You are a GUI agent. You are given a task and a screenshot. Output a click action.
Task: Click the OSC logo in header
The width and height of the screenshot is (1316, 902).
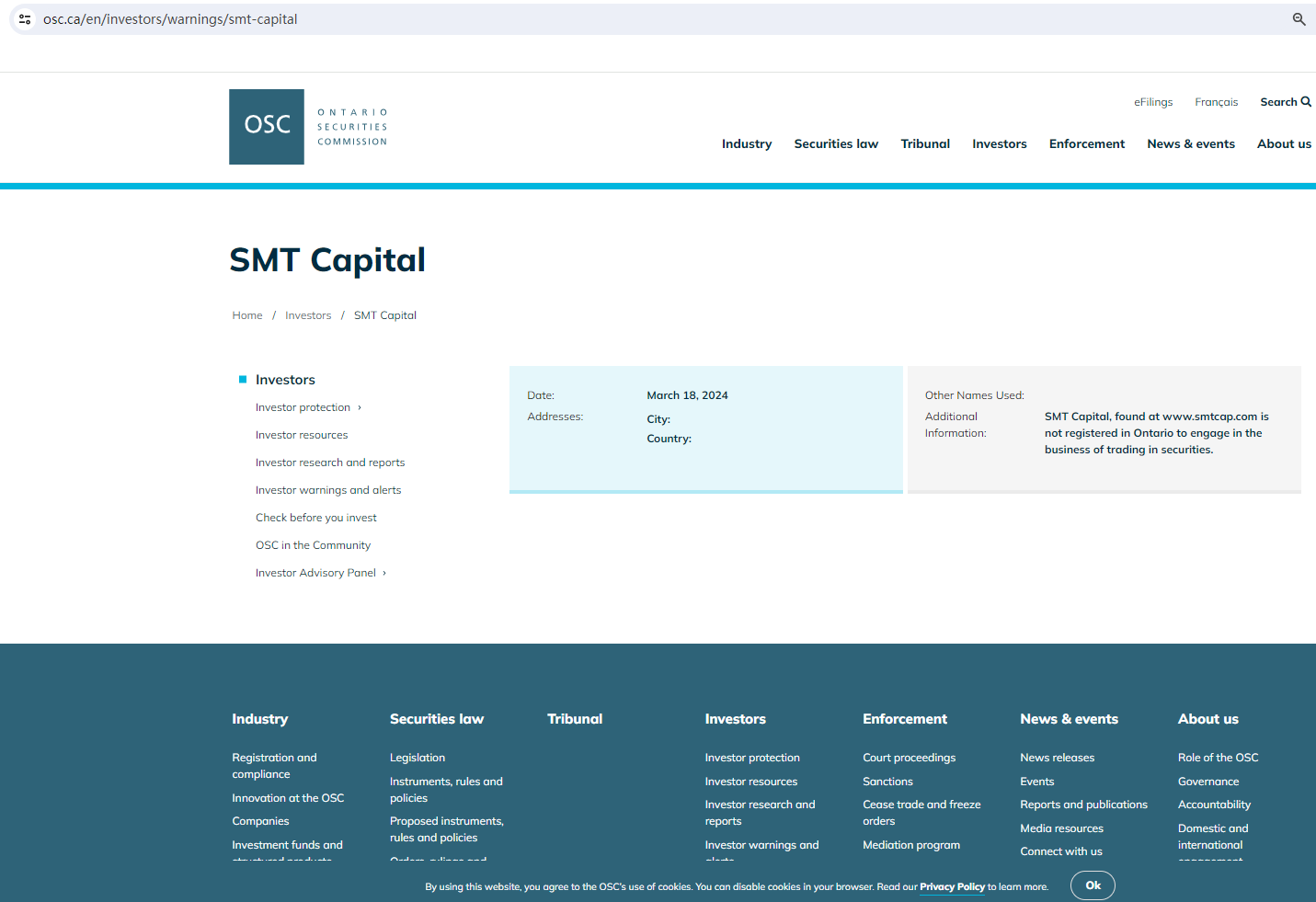[267, 127]
